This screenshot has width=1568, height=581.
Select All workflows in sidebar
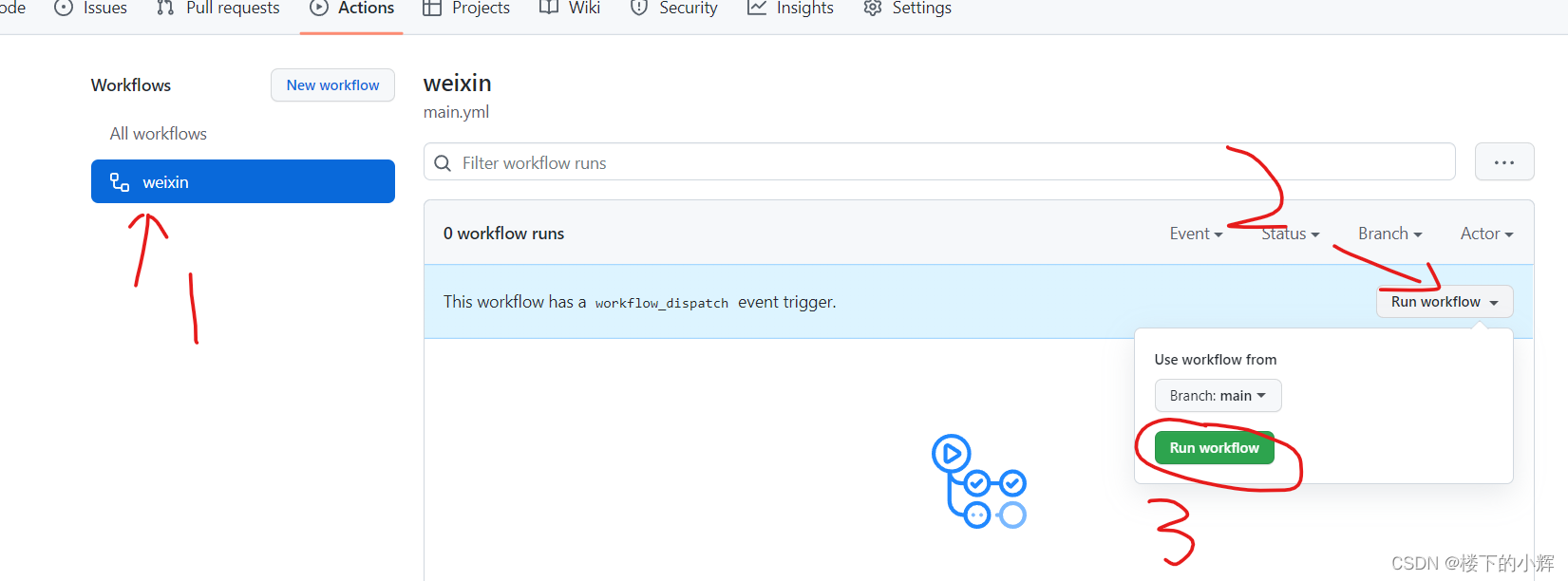tap(159, 134)
